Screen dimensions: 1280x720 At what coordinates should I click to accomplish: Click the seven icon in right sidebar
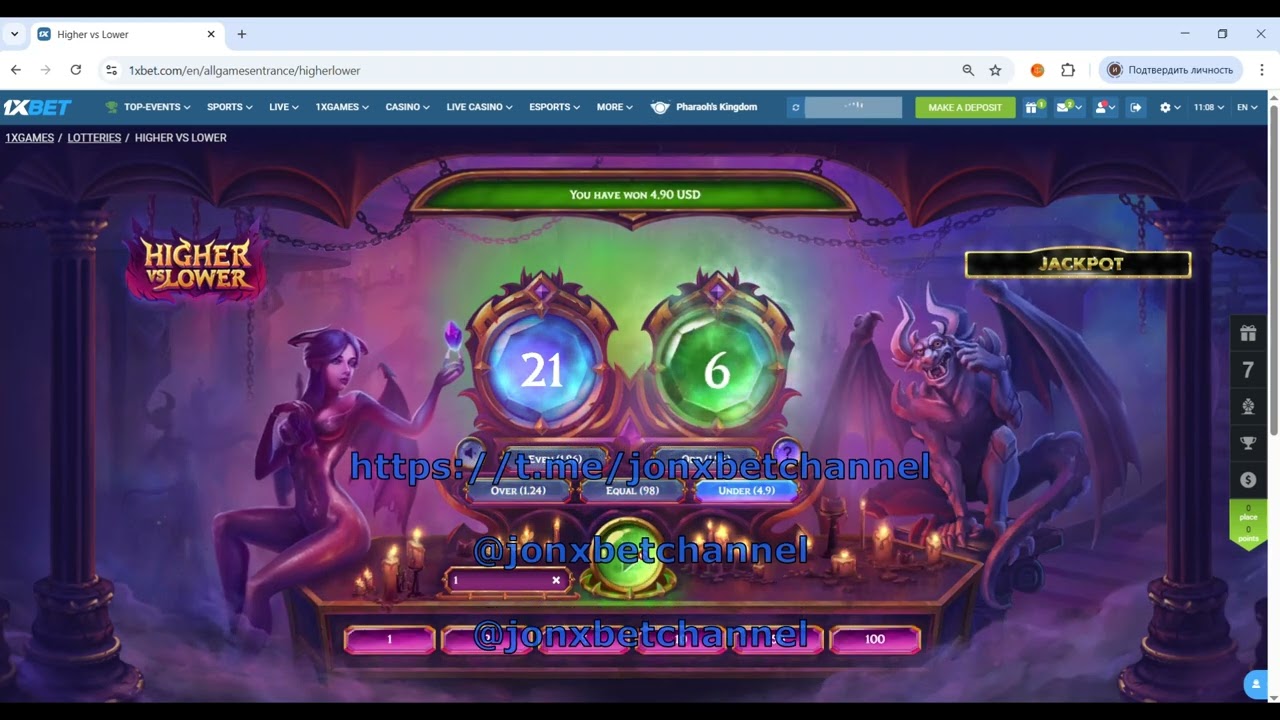(x=1248, y=370)
